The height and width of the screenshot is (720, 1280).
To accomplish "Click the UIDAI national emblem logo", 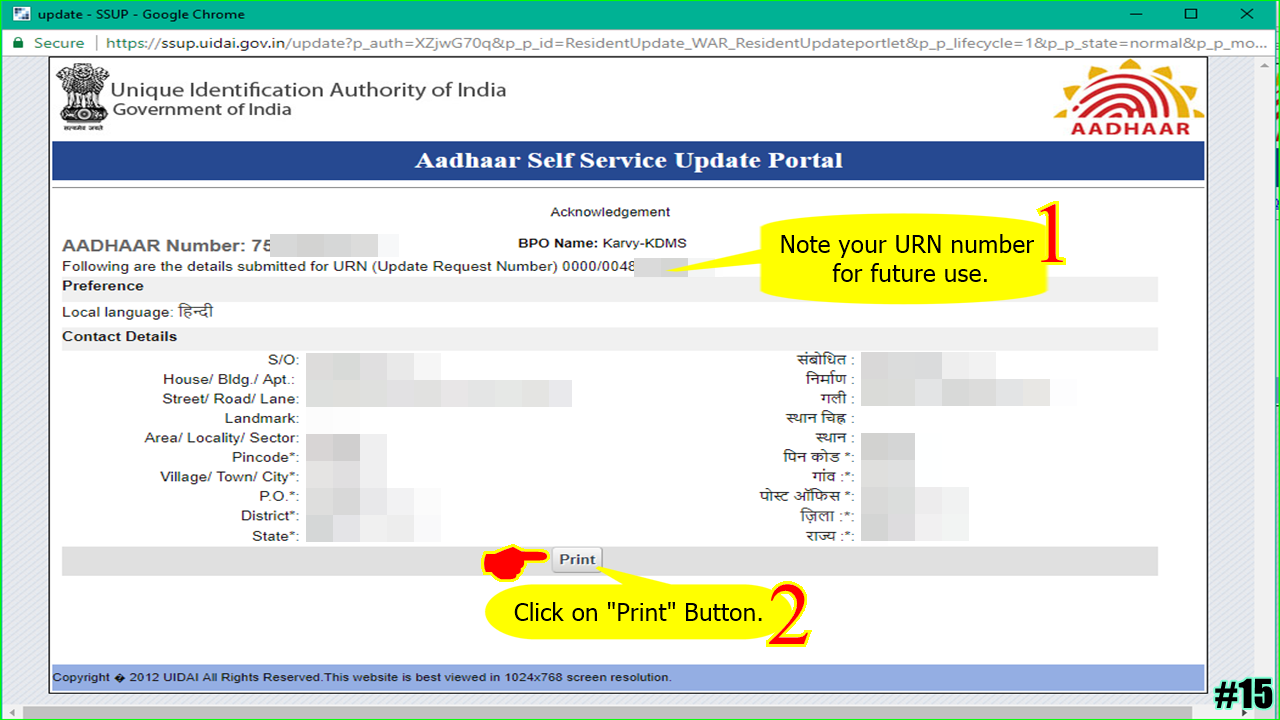I will click(x=81, y=96).
